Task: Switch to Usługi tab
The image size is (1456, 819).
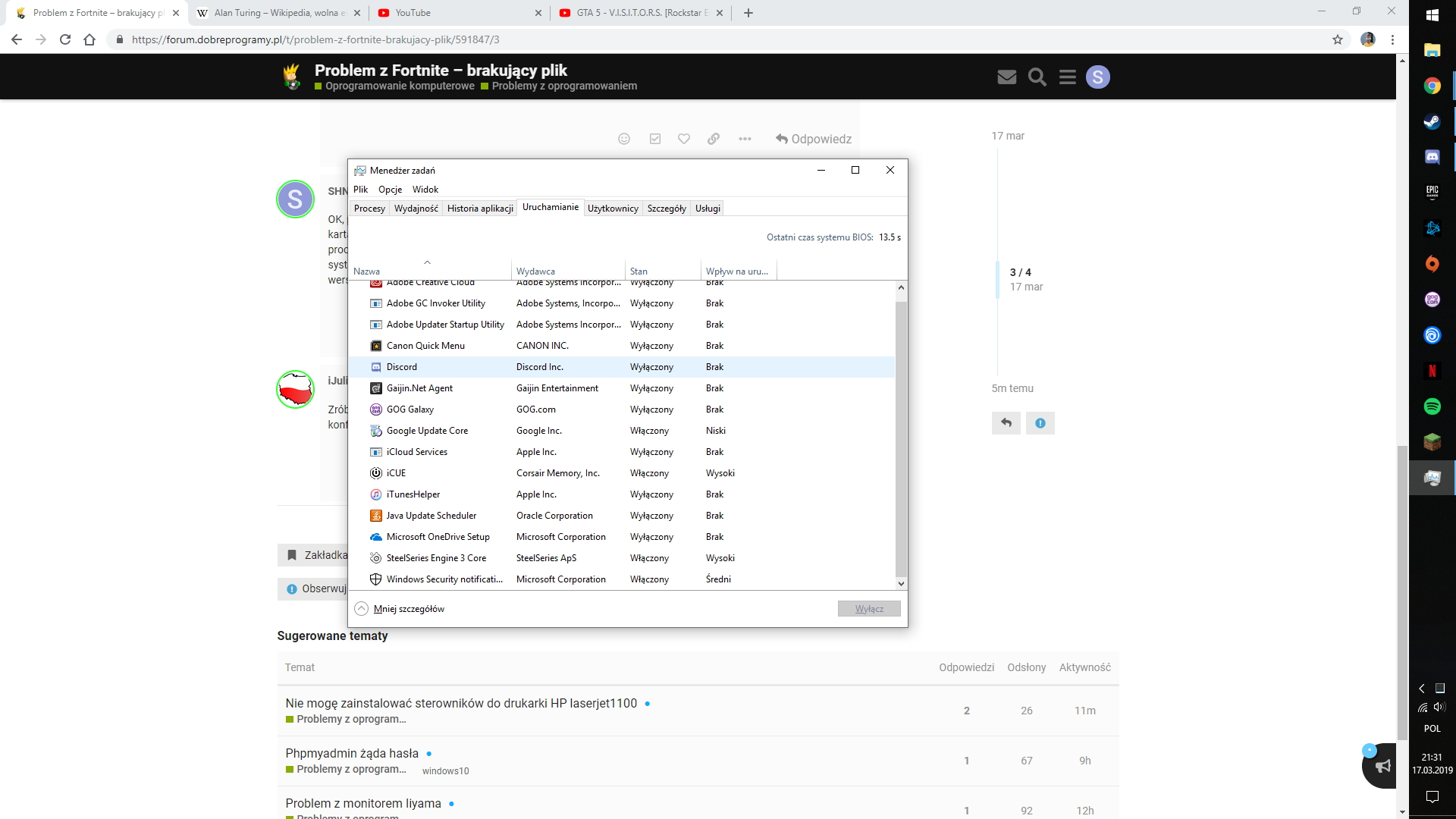Action: [708, 209]
